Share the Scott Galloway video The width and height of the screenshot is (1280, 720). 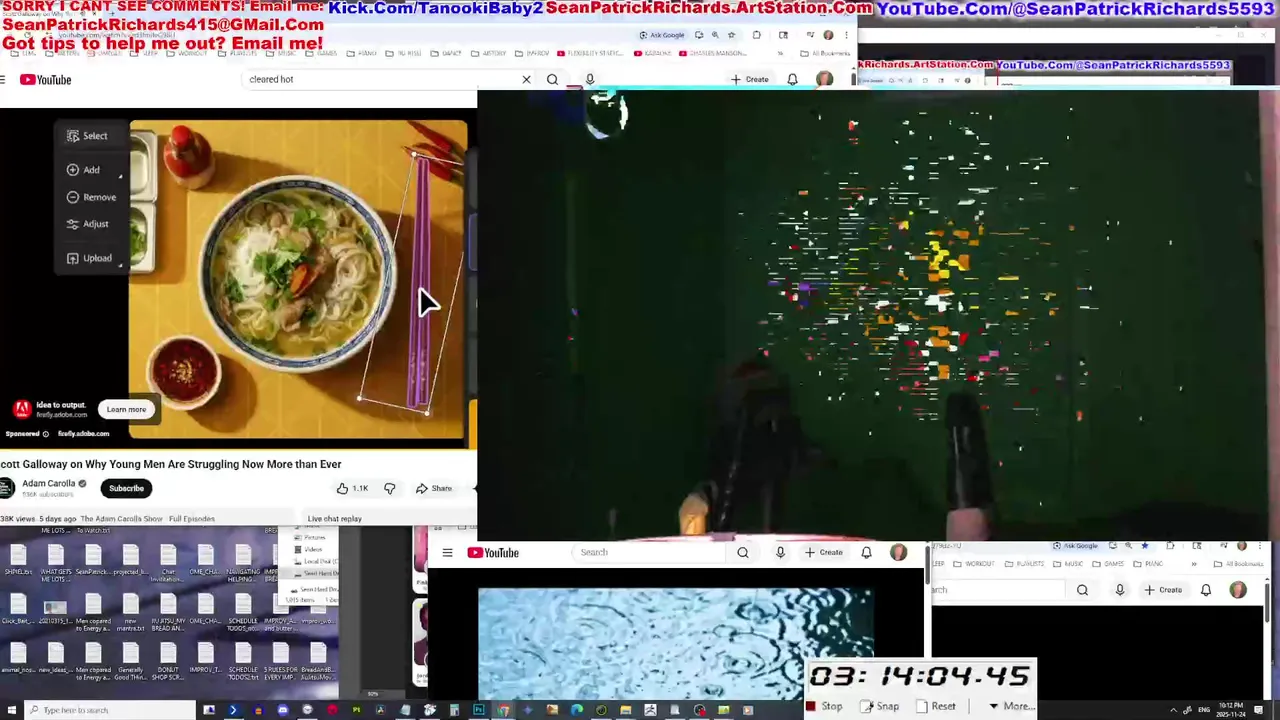click(x=434, y=488)
